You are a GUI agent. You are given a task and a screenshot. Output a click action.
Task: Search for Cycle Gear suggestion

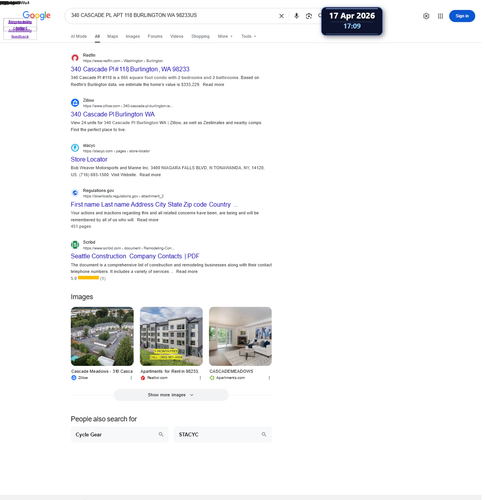click(120, 434)
